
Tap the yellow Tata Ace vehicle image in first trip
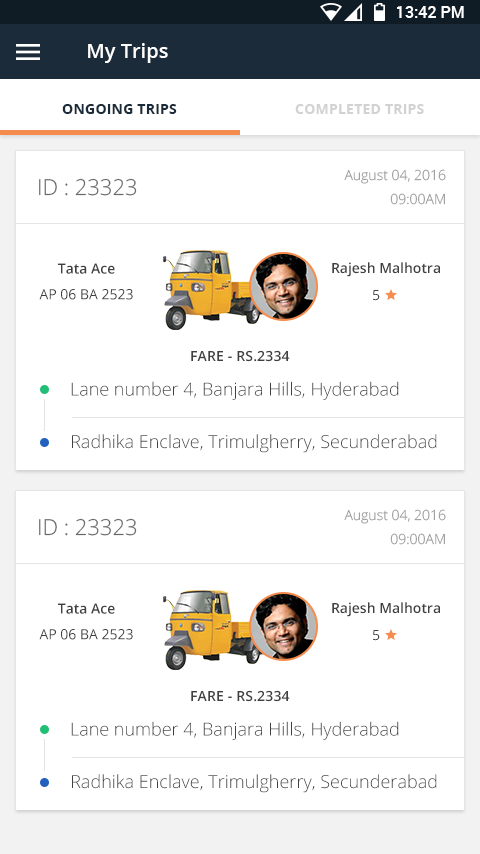click(x=211, y=289)
